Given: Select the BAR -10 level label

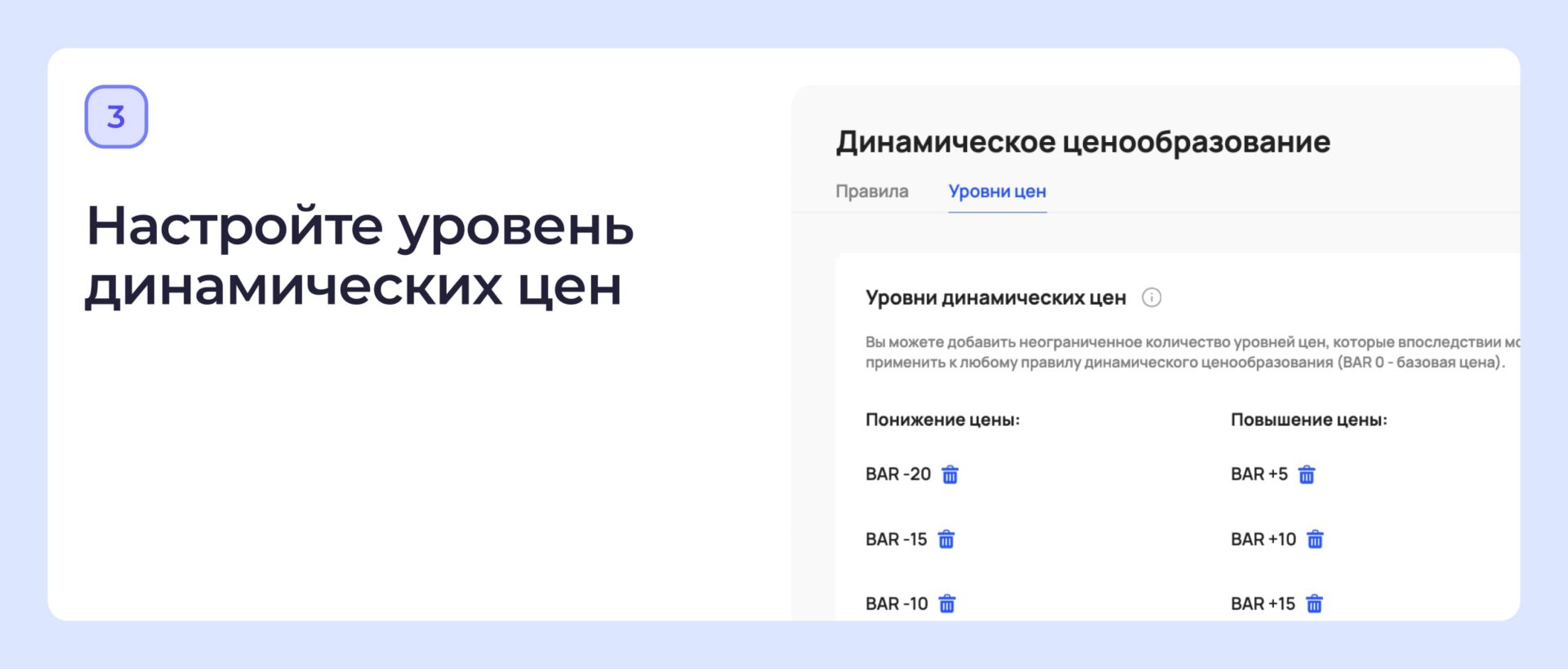Looking at the screenshot, I should pyautogui.click(x=896, y=604).
